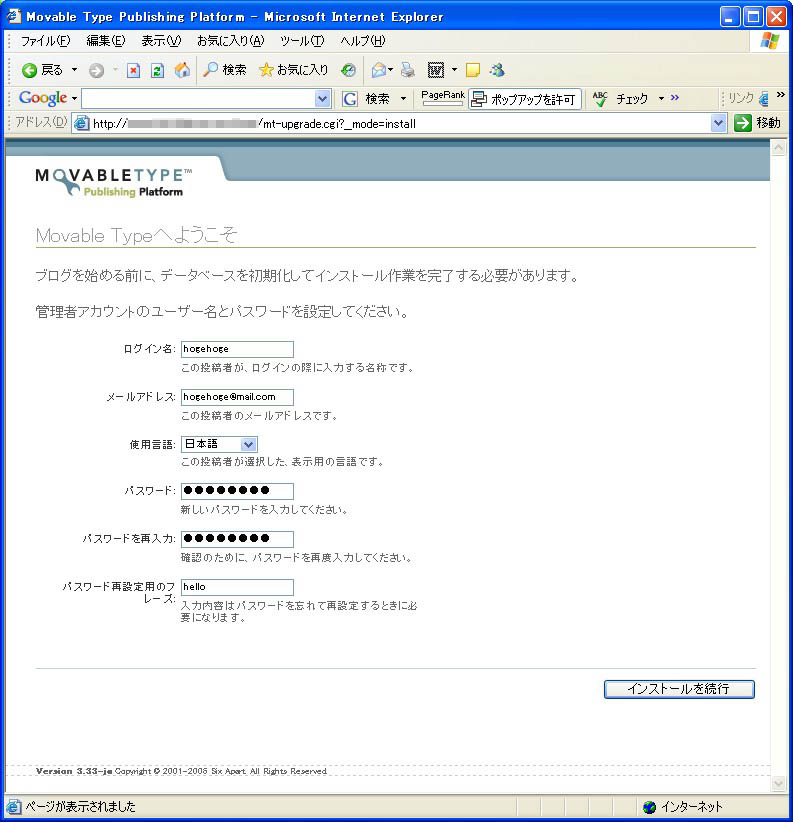Print the page using the printer icon
This screenshot has height=822, width=793.
(407, 70)
